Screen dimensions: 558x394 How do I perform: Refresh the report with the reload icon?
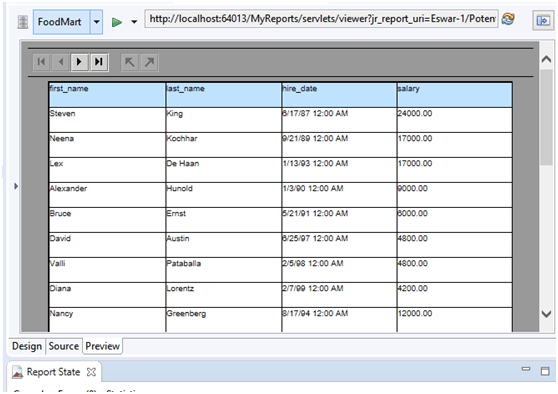click(x=508, y=19)
